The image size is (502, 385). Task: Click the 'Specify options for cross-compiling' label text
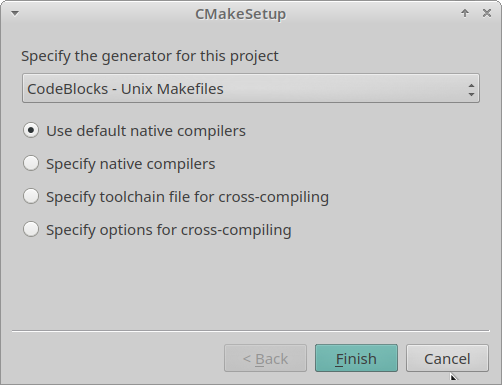pyautogui.click(x=169, y=230)
